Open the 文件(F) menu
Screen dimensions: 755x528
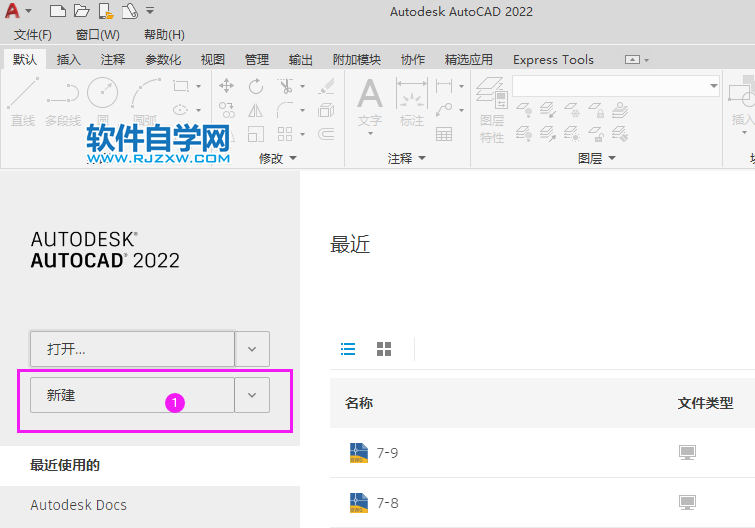coord(33,35)
